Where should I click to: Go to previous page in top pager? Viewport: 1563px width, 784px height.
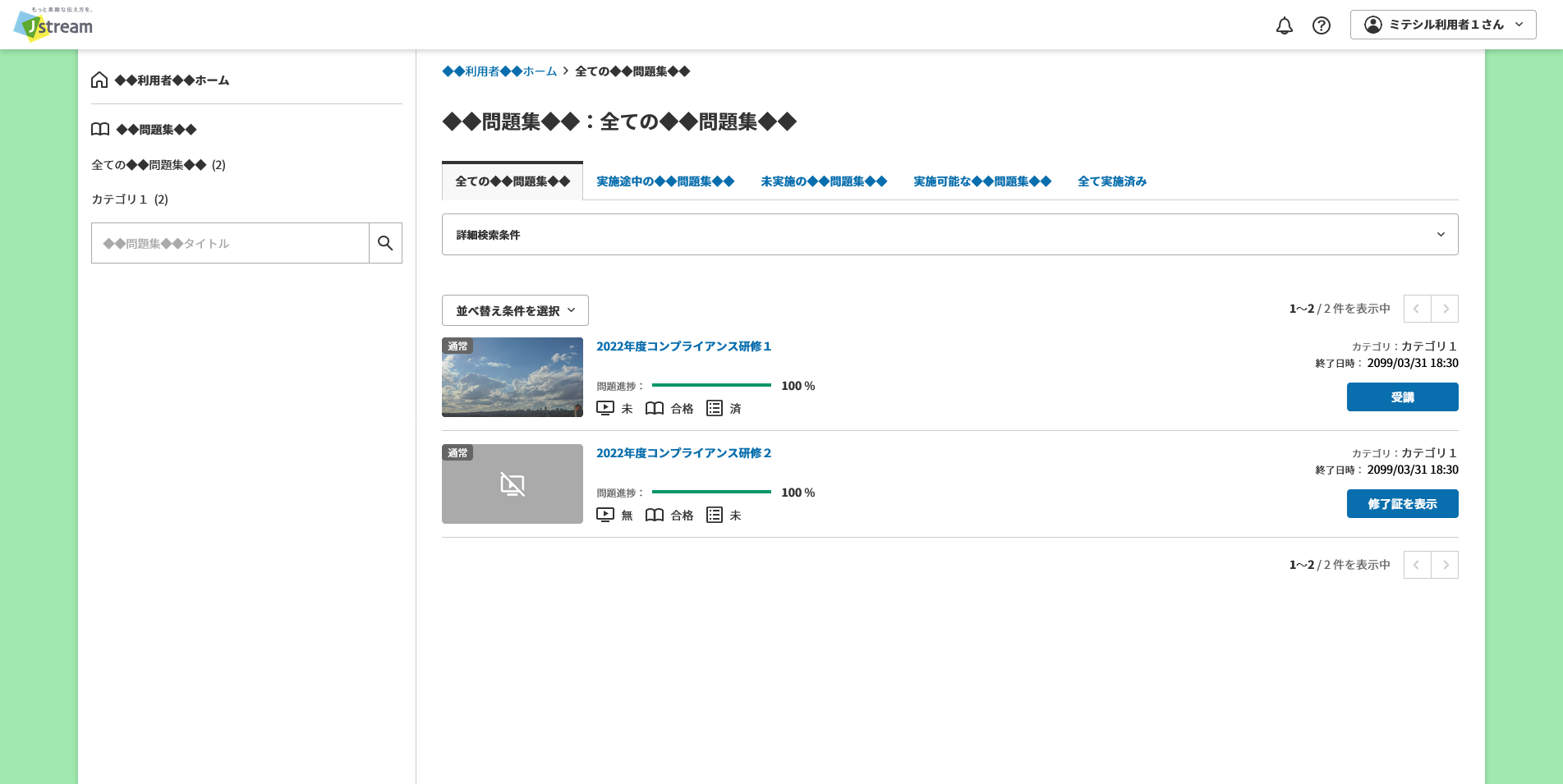click(1417, 309)
